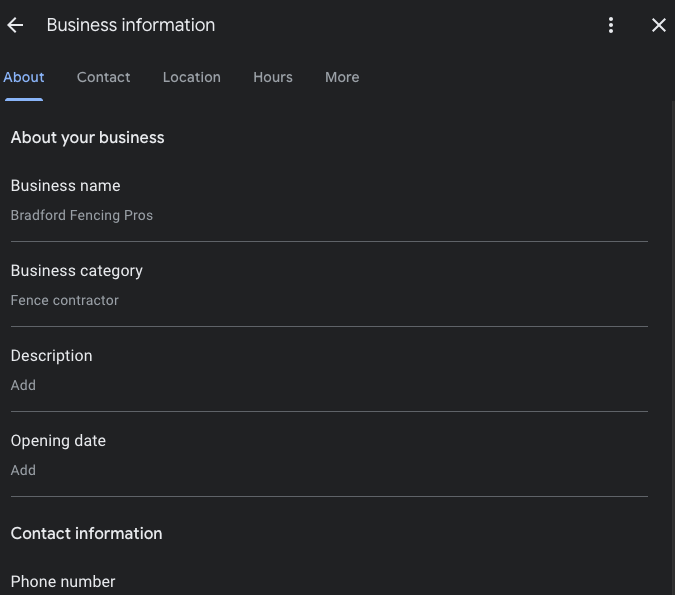
Task: Switch to the Contact tab
Action: [x=103, y=77]
